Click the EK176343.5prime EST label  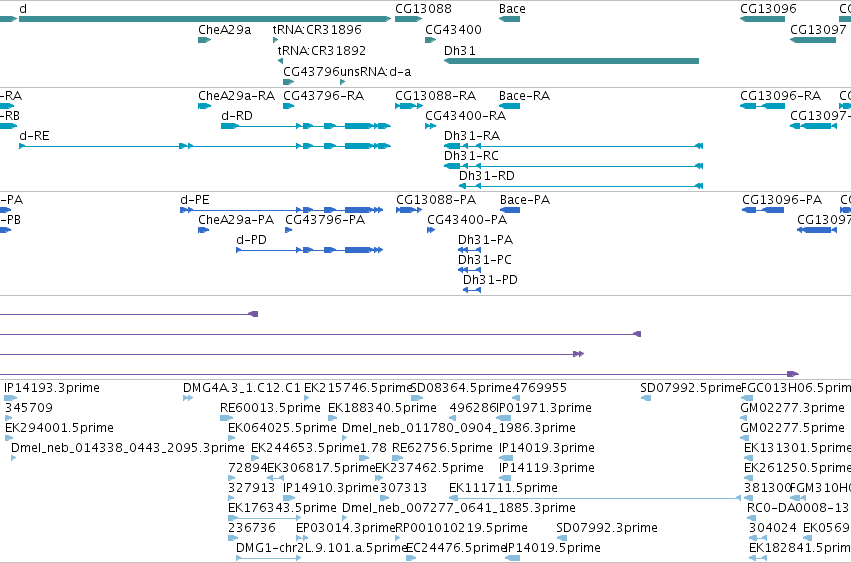282,508
